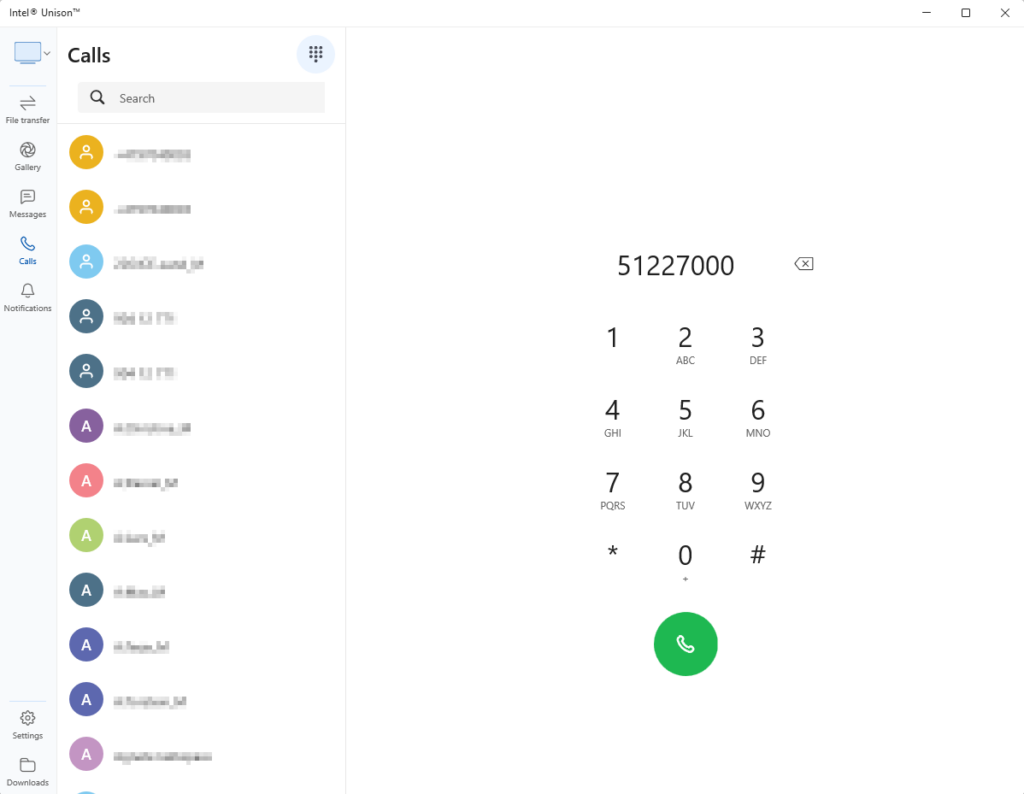Image resolution: width=1024 pixels, height=794 pixels.
Task: Expand the device selector dropdown
Action: click(x=33, y=53)
